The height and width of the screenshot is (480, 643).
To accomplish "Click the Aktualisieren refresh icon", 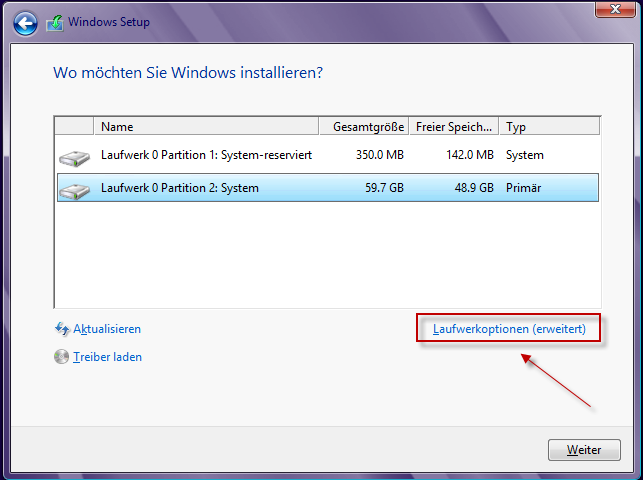I will tap(62, 329).
